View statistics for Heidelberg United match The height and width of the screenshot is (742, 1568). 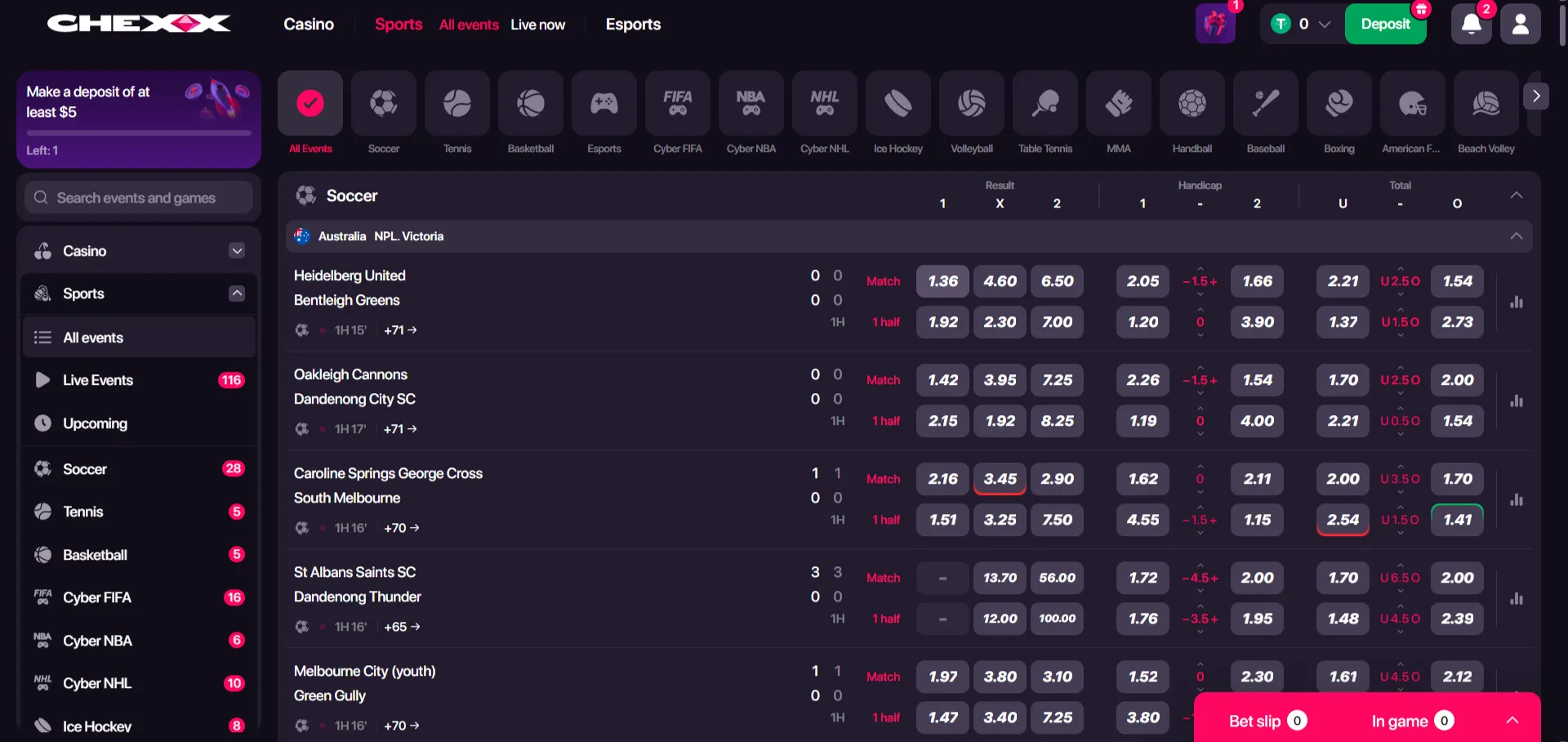[1517, 302]
